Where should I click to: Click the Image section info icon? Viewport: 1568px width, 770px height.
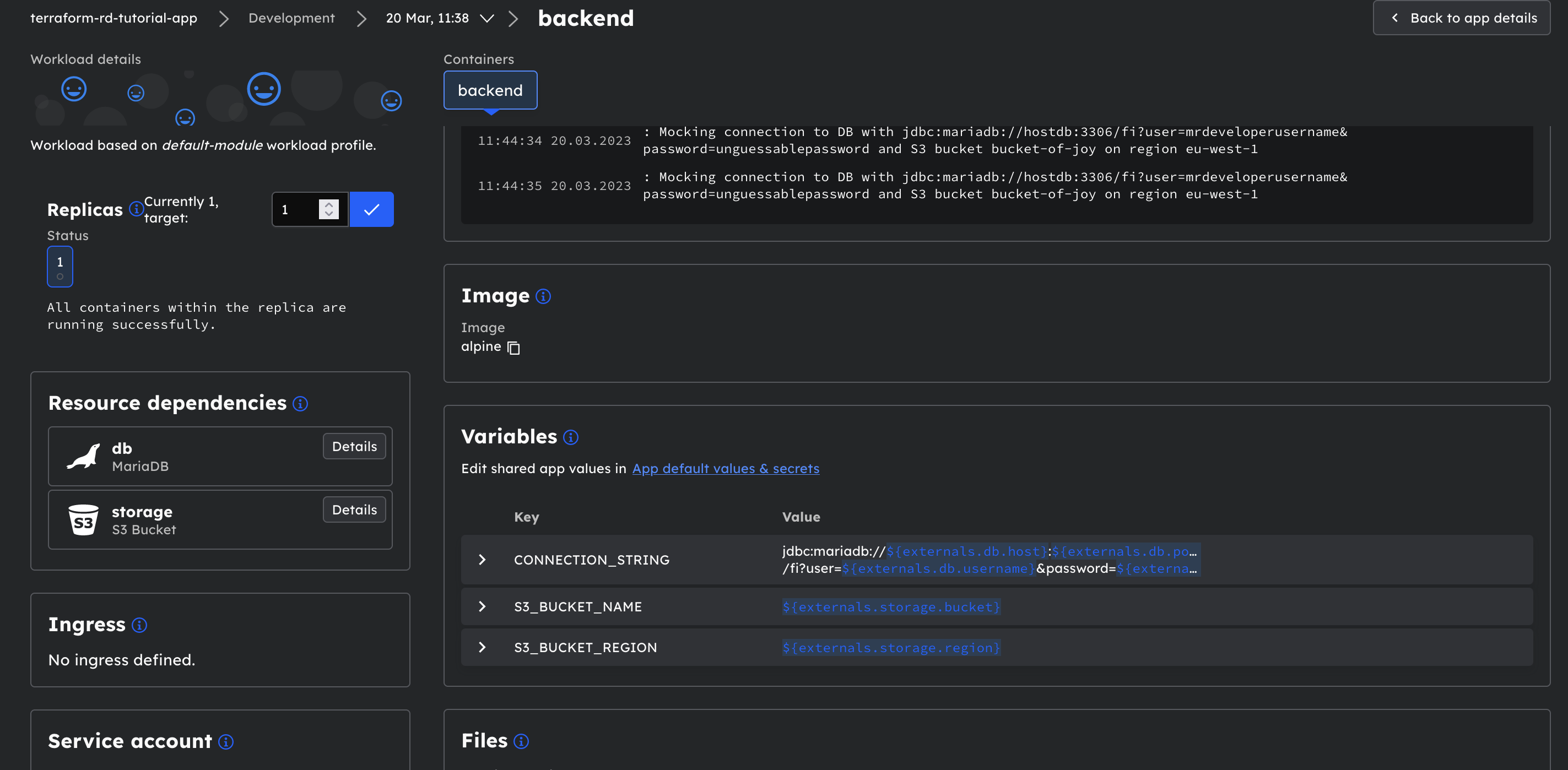pyautogui.click(x=543, y=296)
